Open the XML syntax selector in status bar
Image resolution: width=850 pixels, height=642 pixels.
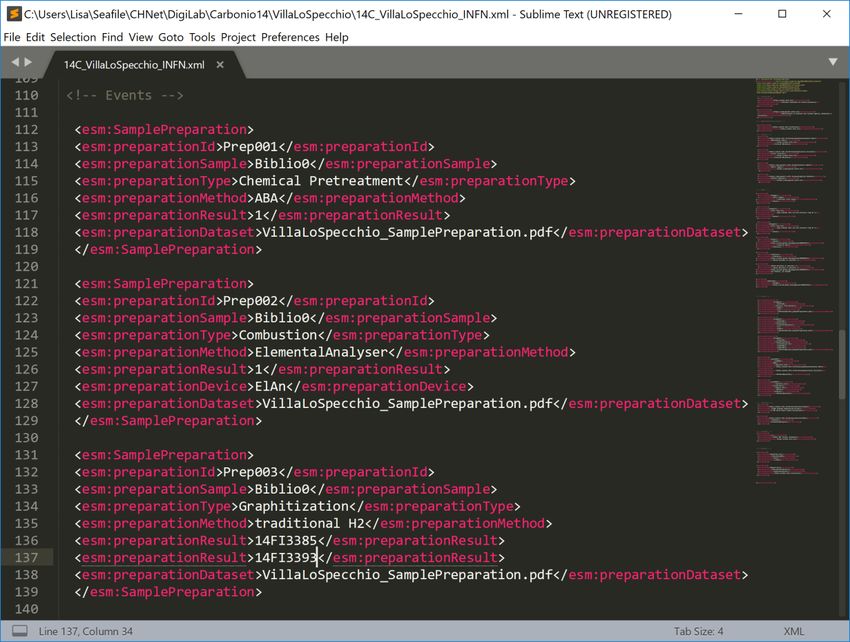pyautogui.click(x=793, y=632)
